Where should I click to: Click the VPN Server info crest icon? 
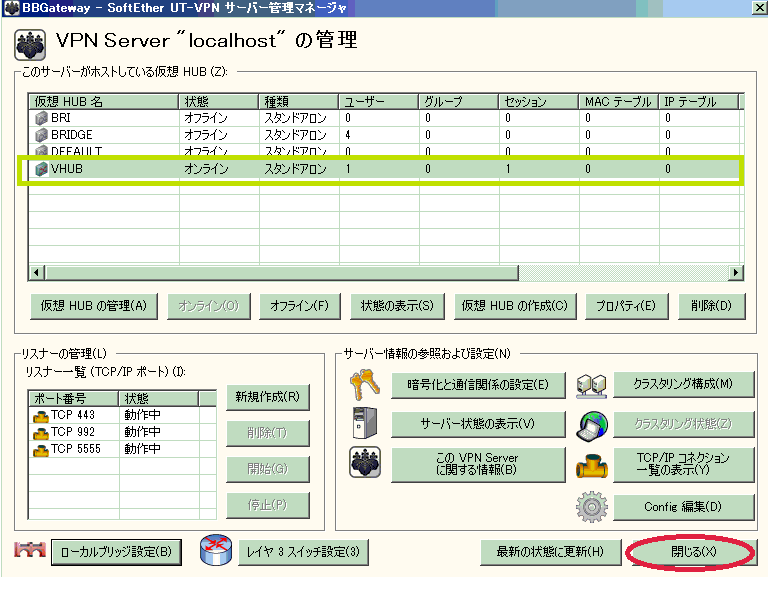[365, 462]
